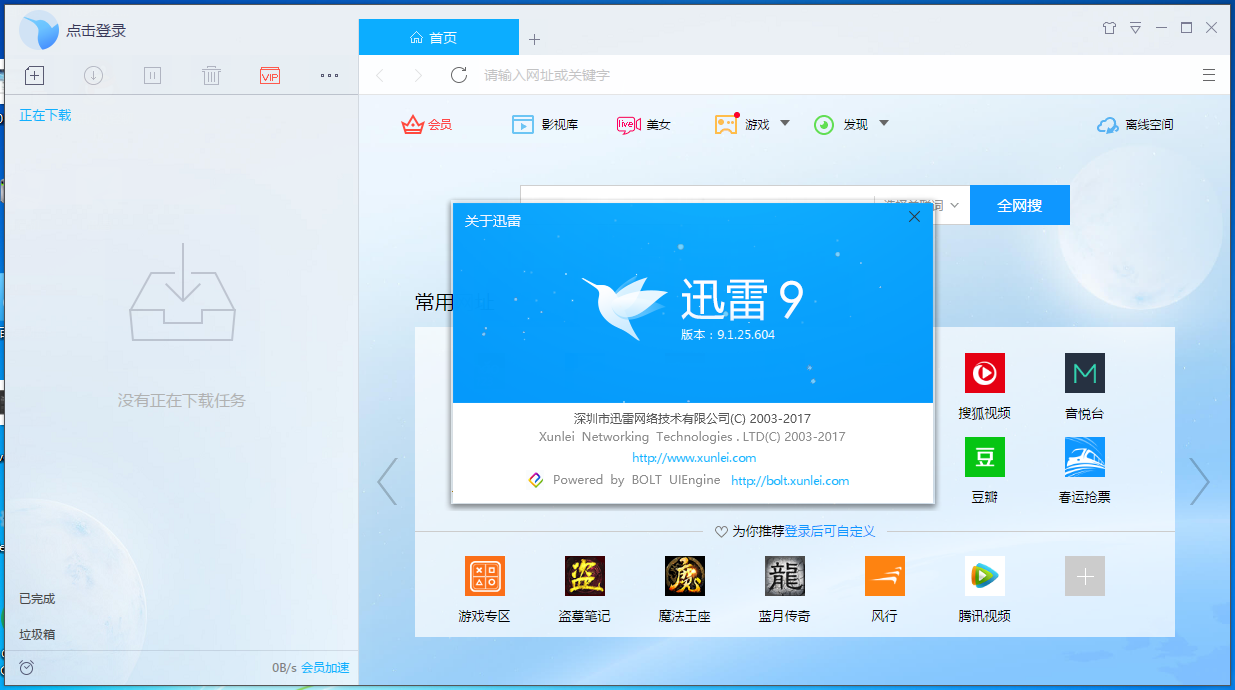Open the 豆瓣 shortcut icon
This screenshot has width=1235, height=690.
pos(984,457)
